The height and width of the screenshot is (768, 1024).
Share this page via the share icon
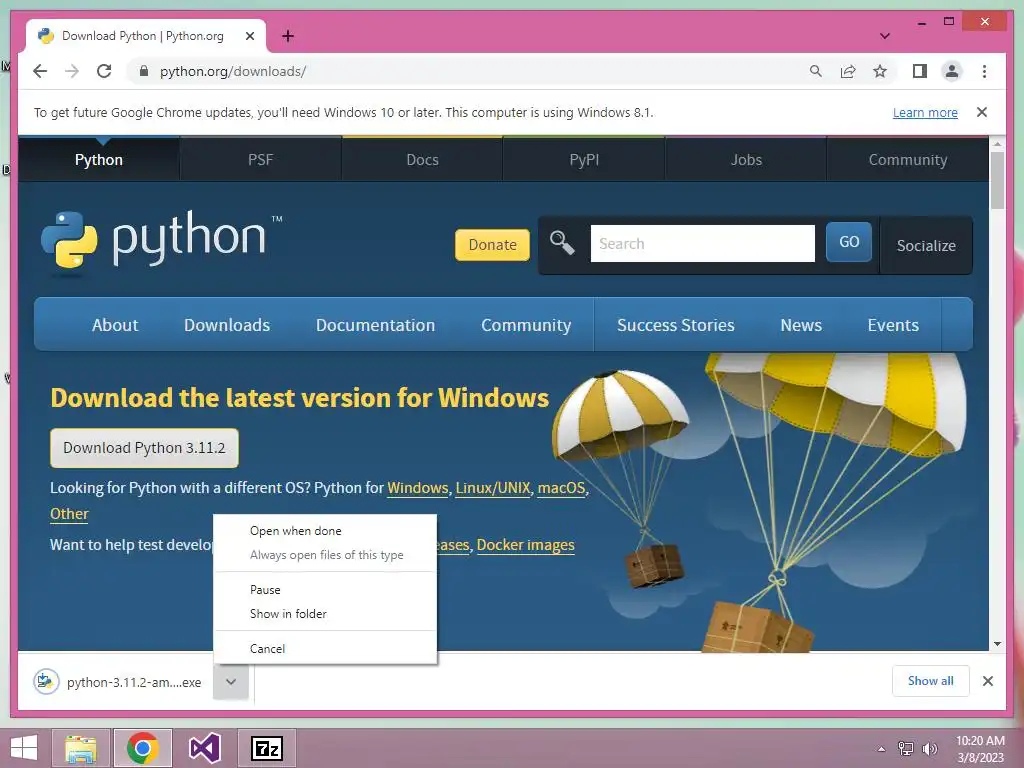tap(848, 71)
